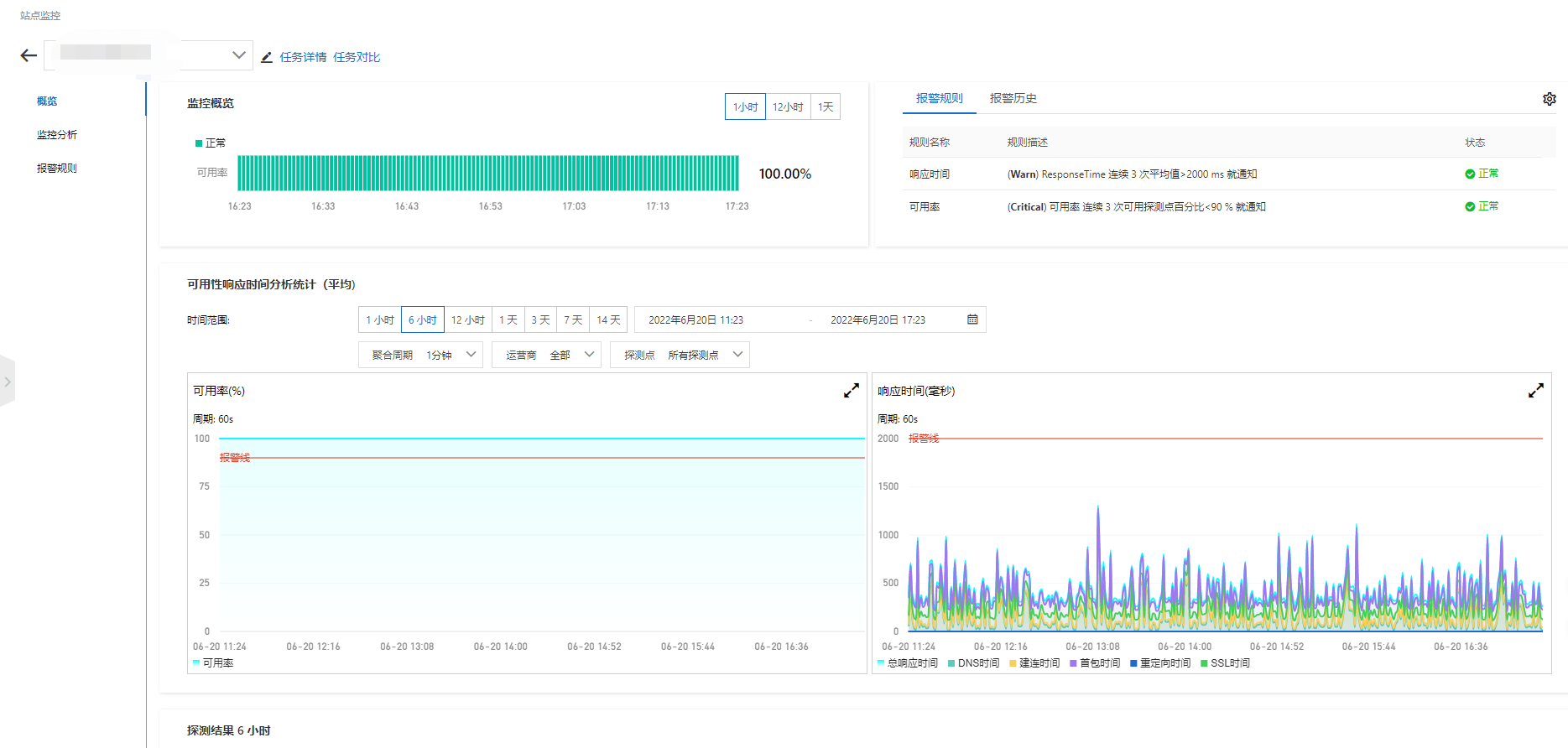
Task: Click the back arrow icon
Action: [x=29, y=56]
